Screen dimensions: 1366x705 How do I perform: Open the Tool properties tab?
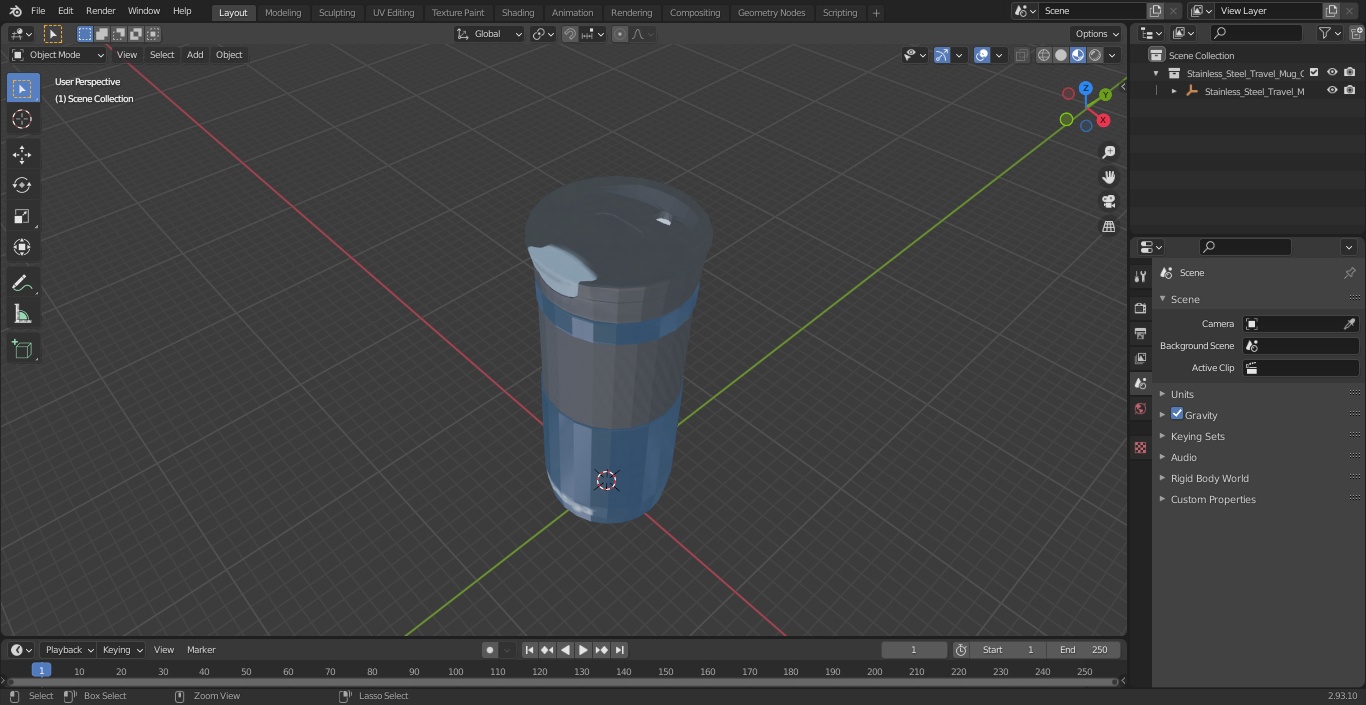tap(1140, 276)
